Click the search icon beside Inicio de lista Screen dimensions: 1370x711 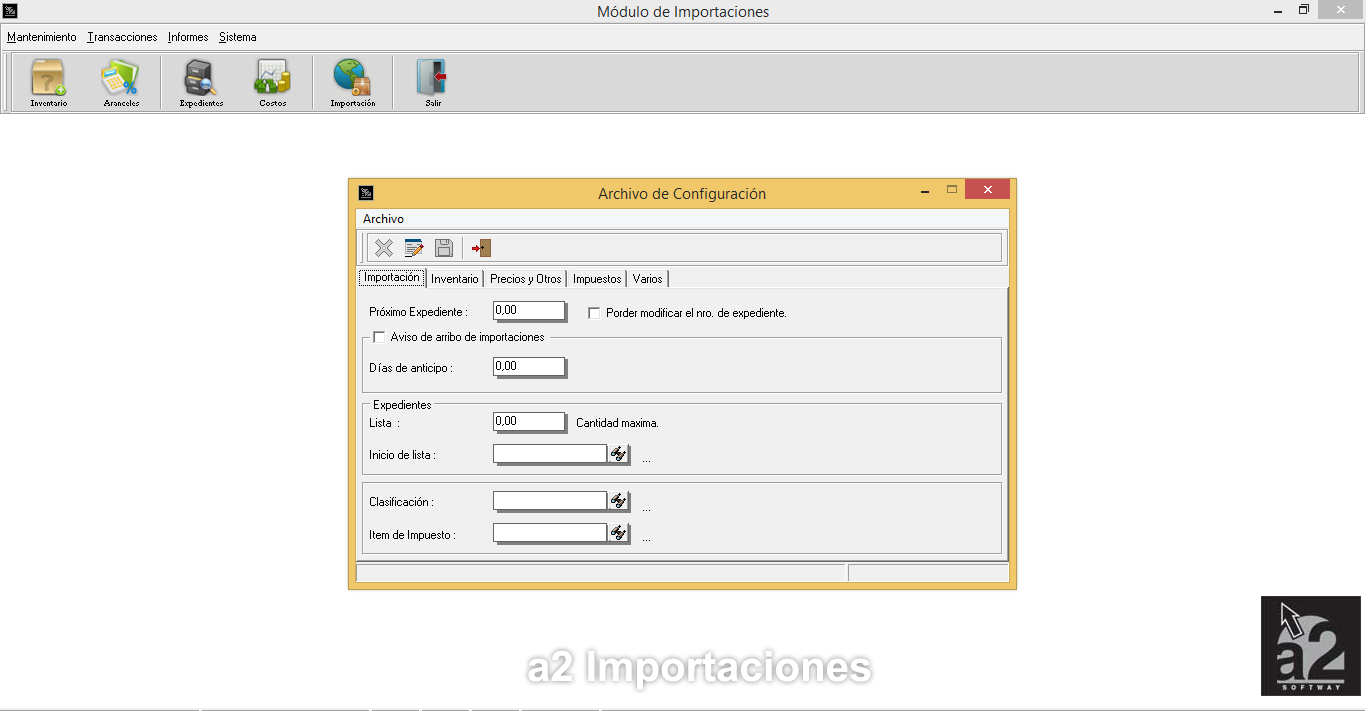[x=619, y=454]
